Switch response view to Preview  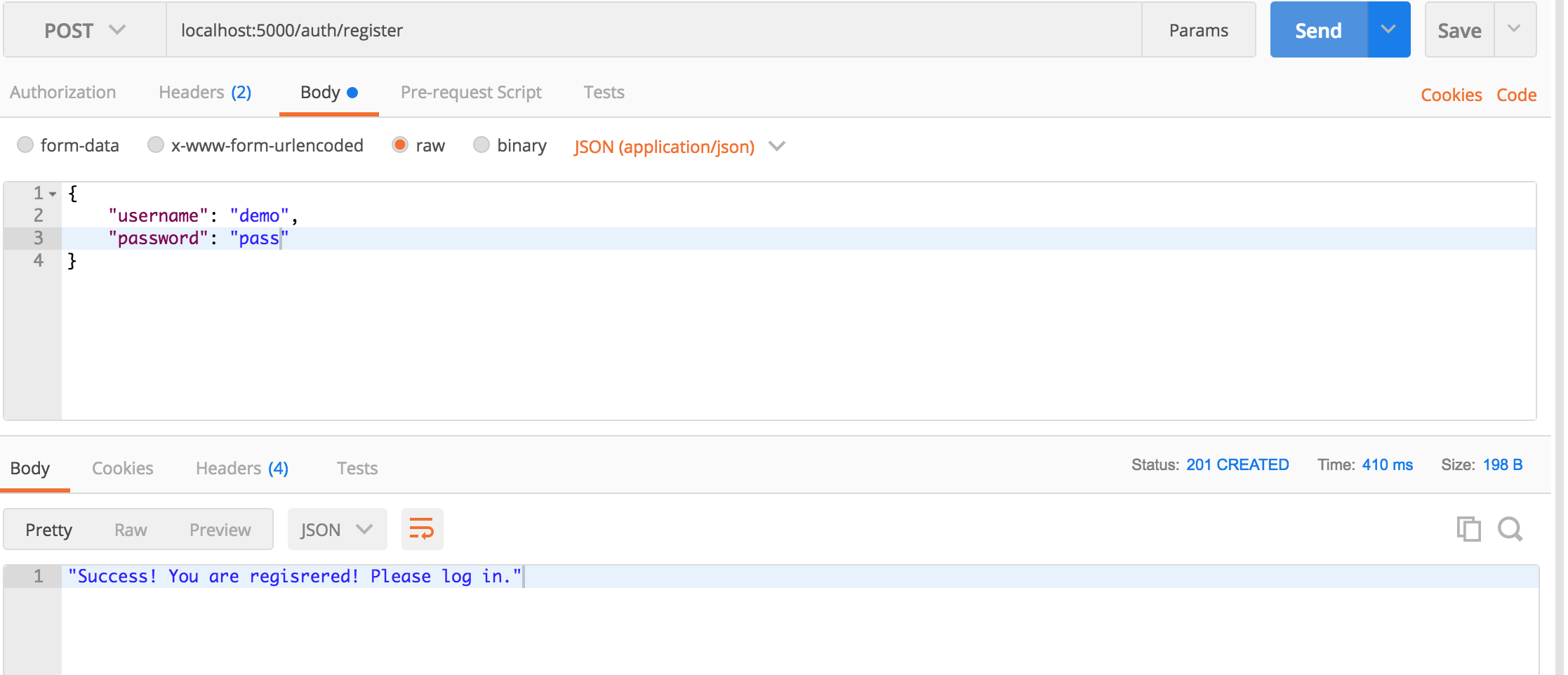pyautogui.click(x=220, y=530)
